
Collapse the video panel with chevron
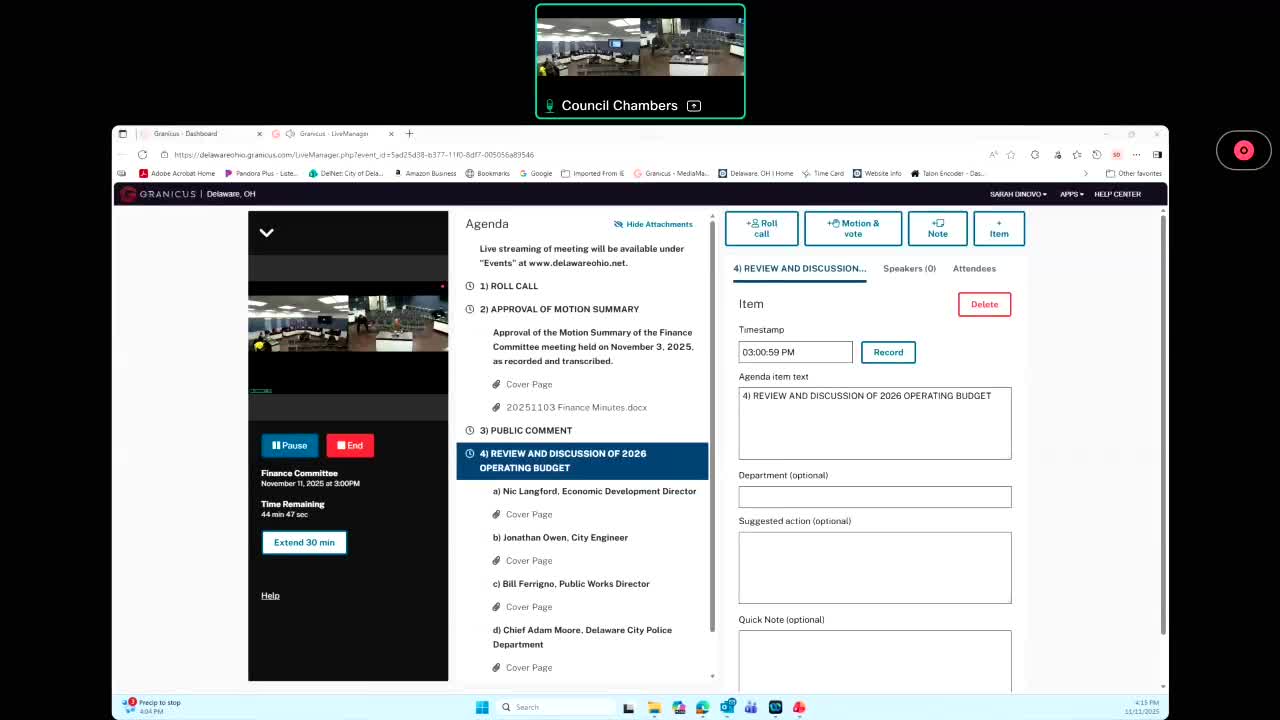267,233
